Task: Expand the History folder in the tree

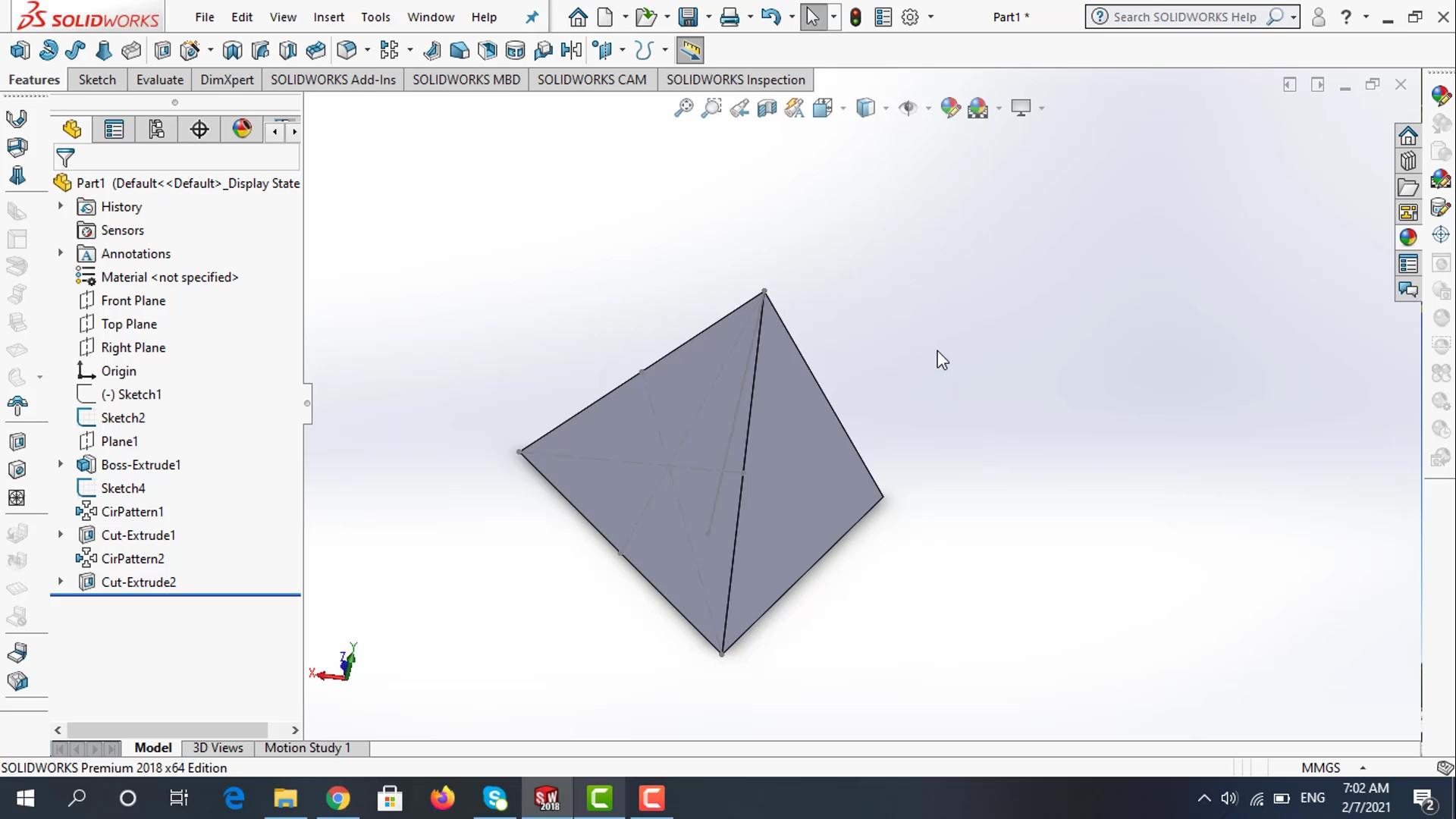Action: point(61,206)
